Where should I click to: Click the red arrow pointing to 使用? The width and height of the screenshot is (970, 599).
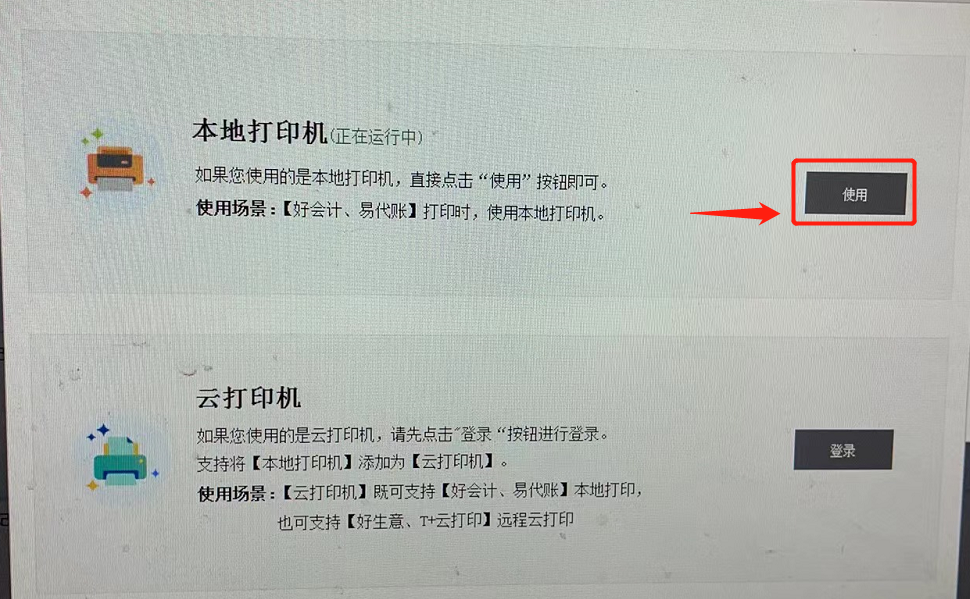point(735,213)
